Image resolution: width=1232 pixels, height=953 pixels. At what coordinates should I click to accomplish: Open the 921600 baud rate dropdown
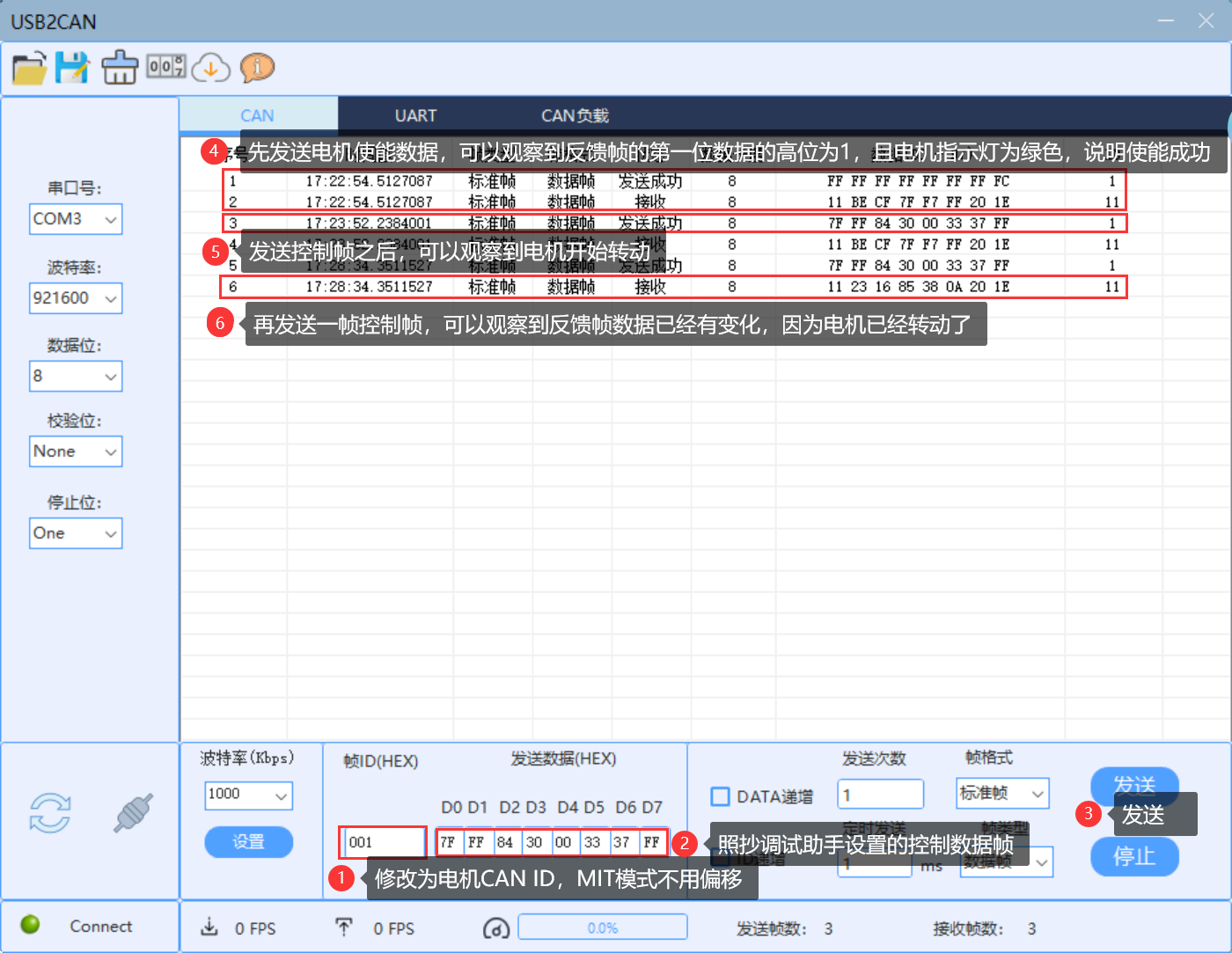coord(76,298)
